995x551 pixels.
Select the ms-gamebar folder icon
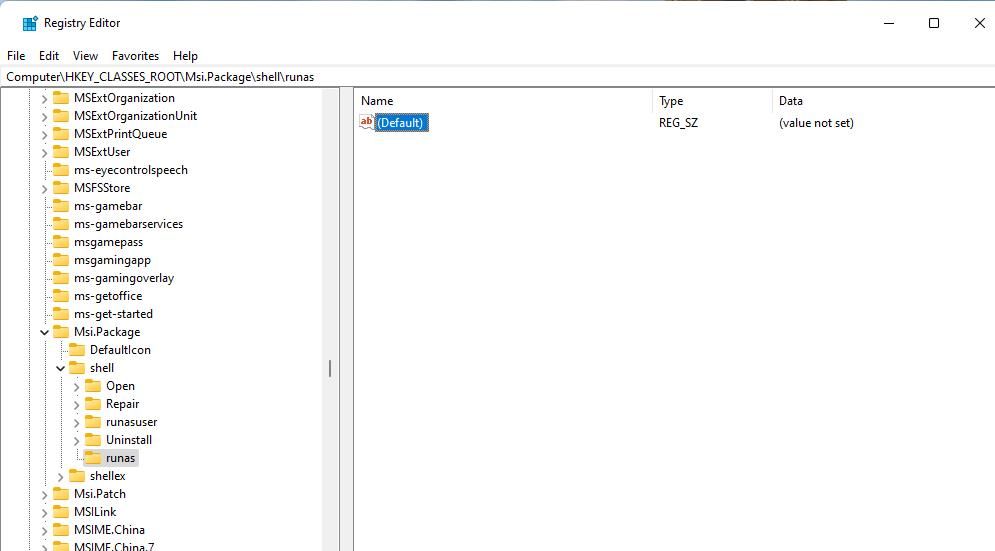[61, 206]
